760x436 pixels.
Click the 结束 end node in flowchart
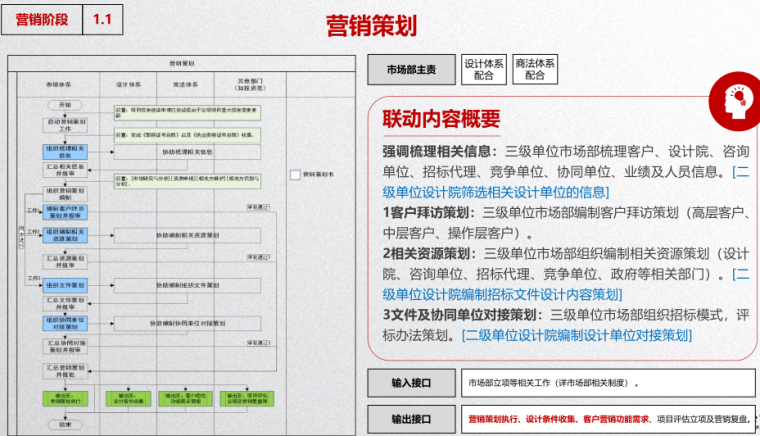coord(65,423)
